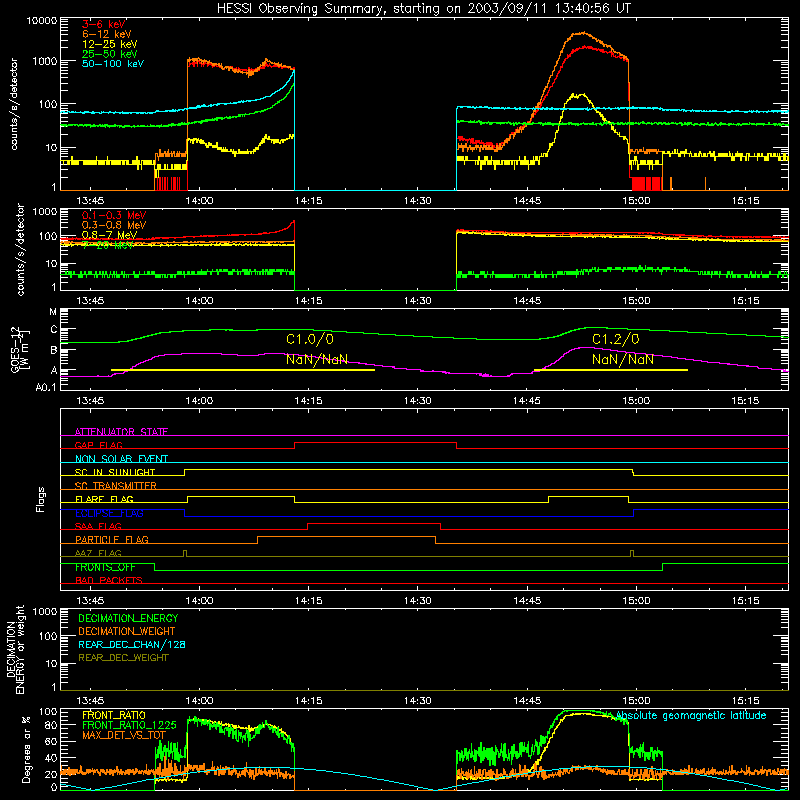Select the 0.1-0.3 MeV legend label
800x800 pixels.
(114, 215)
